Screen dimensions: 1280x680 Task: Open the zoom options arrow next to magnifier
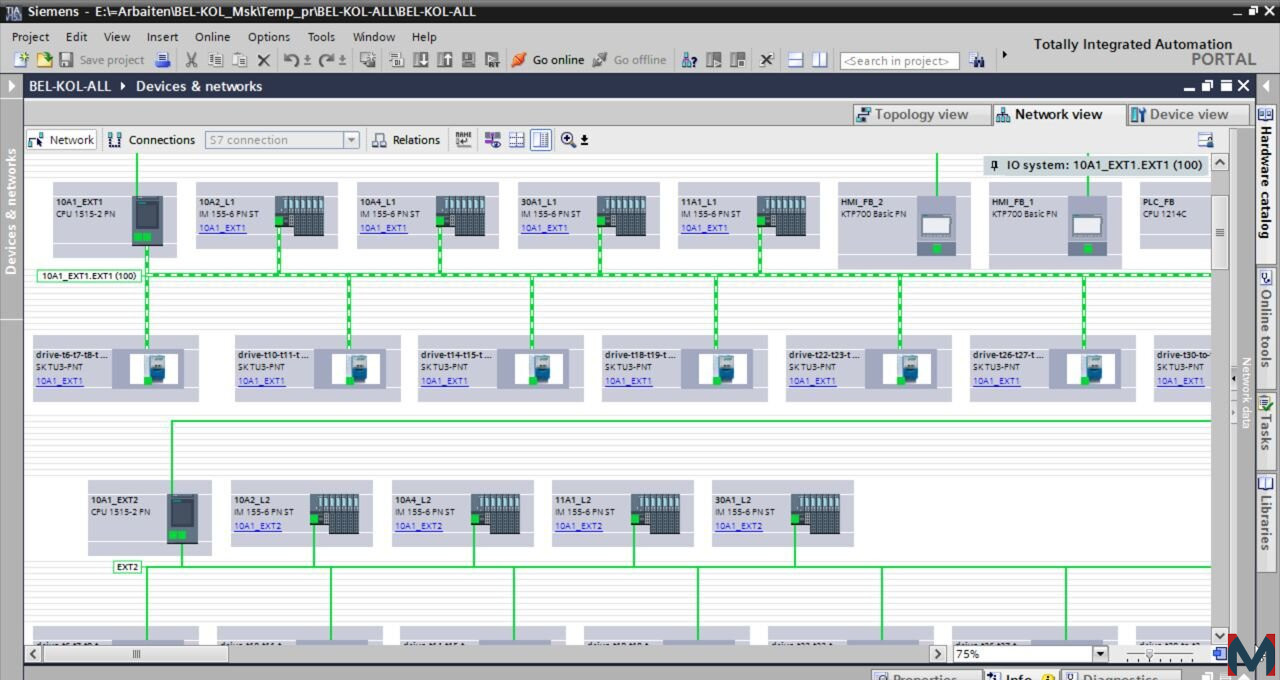(x=584, y=140)
